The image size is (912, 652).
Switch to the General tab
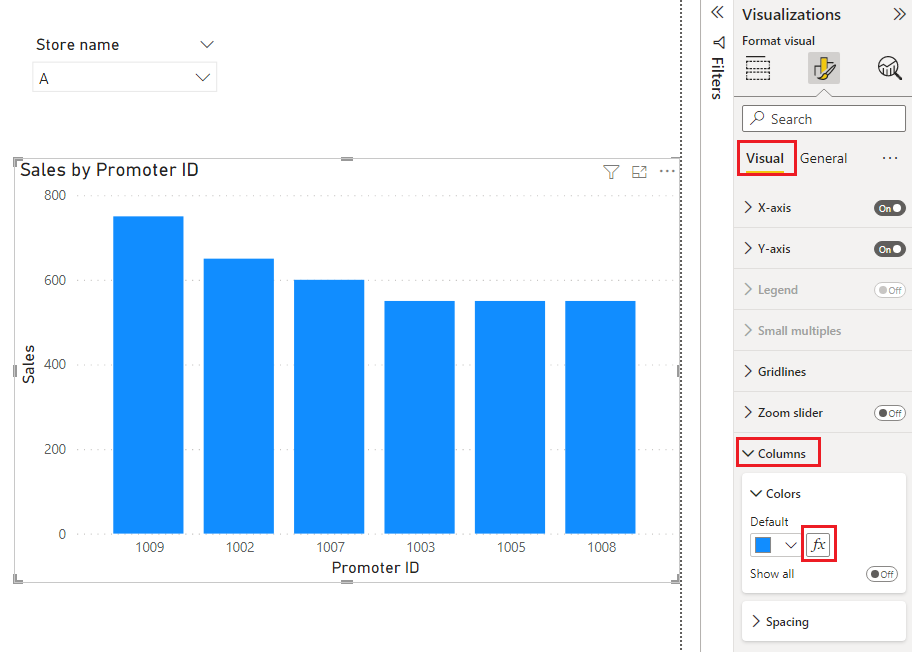[x=823, y=158]
